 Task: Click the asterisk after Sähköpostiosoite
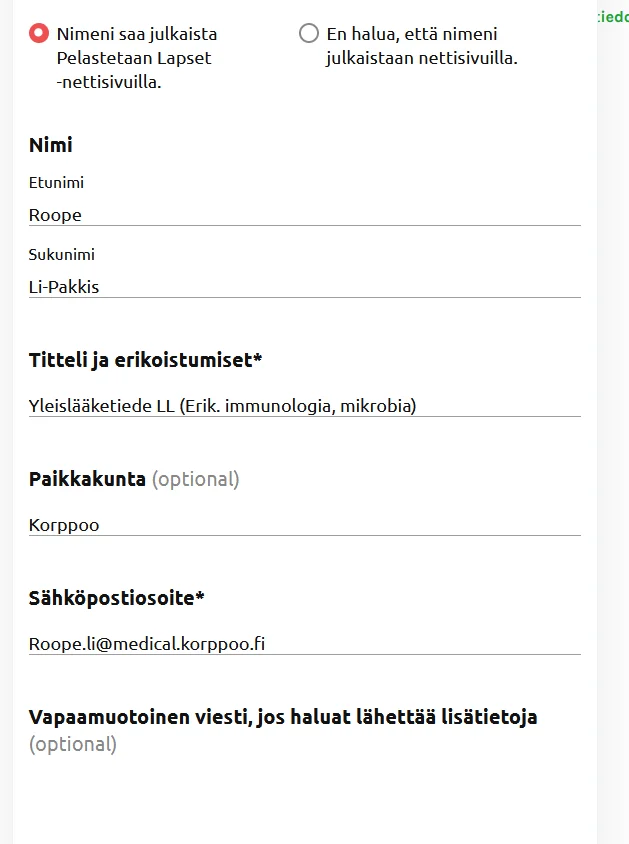[x=200, y=596]
